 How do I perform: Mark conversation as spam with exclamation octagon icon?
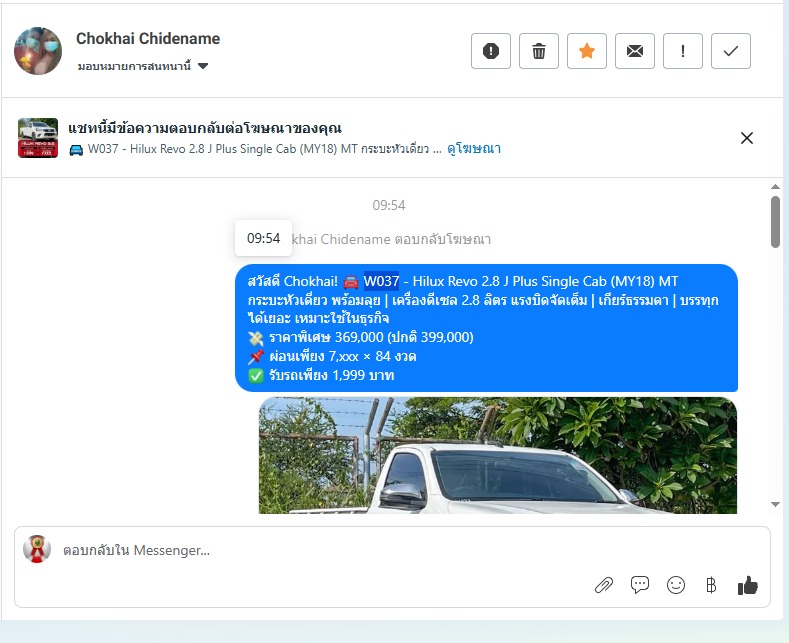pos(491,51)
